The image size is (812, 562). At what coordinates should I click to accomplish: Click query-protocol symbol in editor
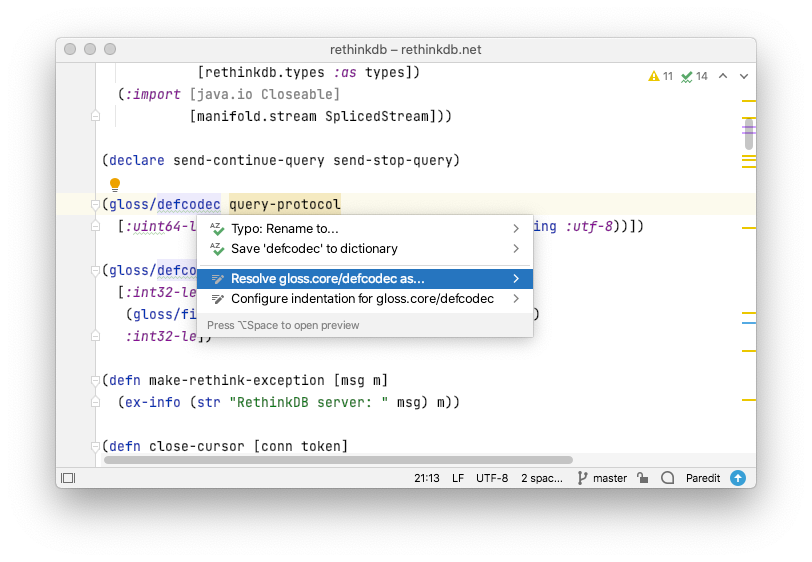(x=285, y=204)
